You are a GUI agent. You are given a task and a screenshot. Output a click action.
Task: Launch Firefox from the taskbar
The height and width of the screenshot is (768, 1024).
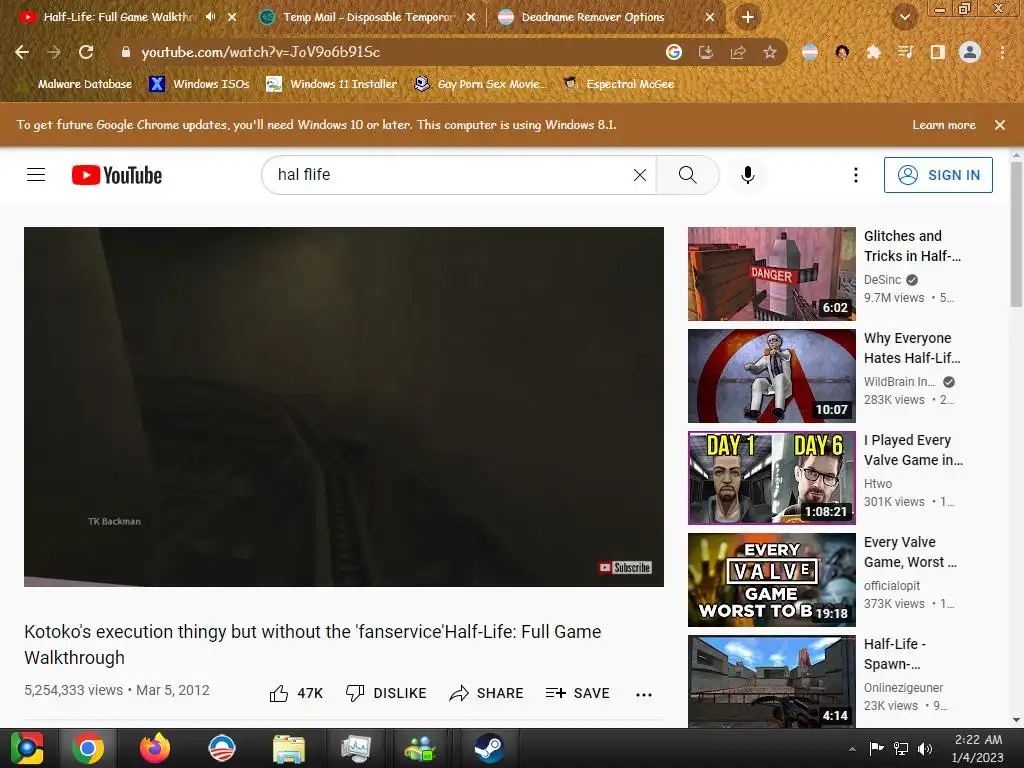pyautogui.click(x=155, y=748)
